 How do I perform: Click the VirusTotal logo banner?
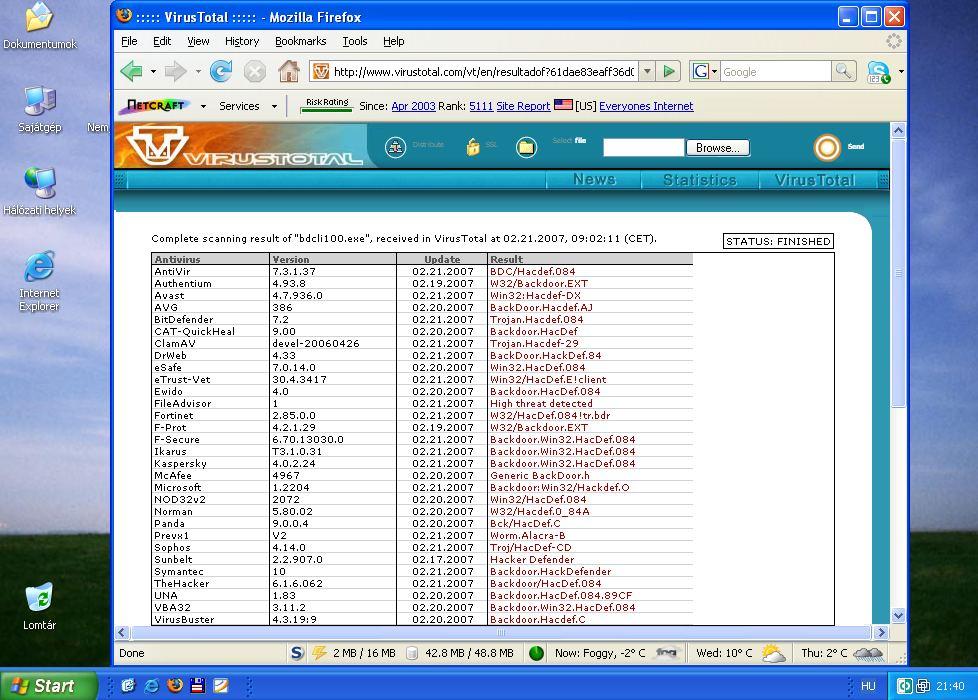243,146
